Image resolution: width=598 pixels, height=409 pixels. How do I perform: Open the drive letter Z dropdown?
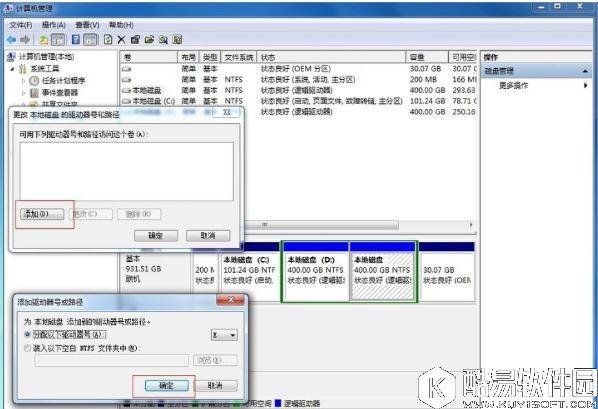point(224,335)
